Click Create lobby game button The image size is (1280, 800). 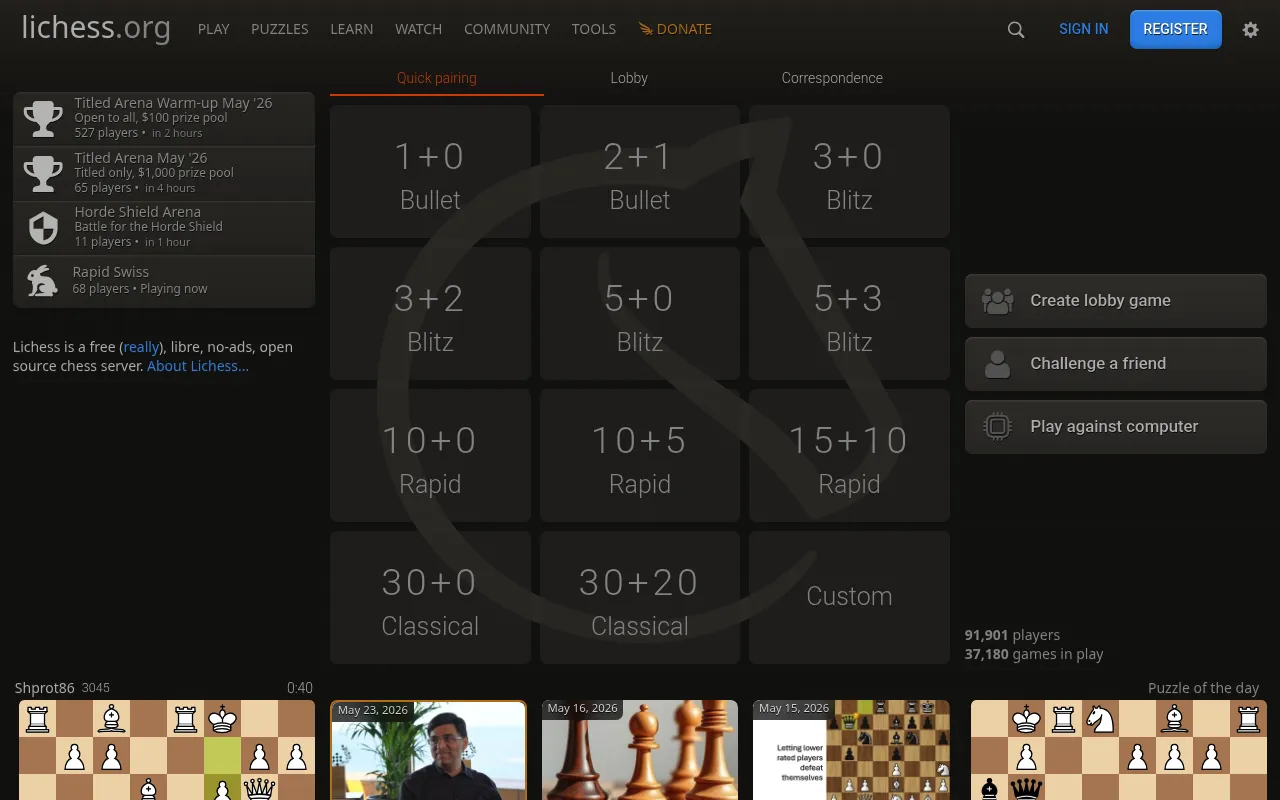1116,301
